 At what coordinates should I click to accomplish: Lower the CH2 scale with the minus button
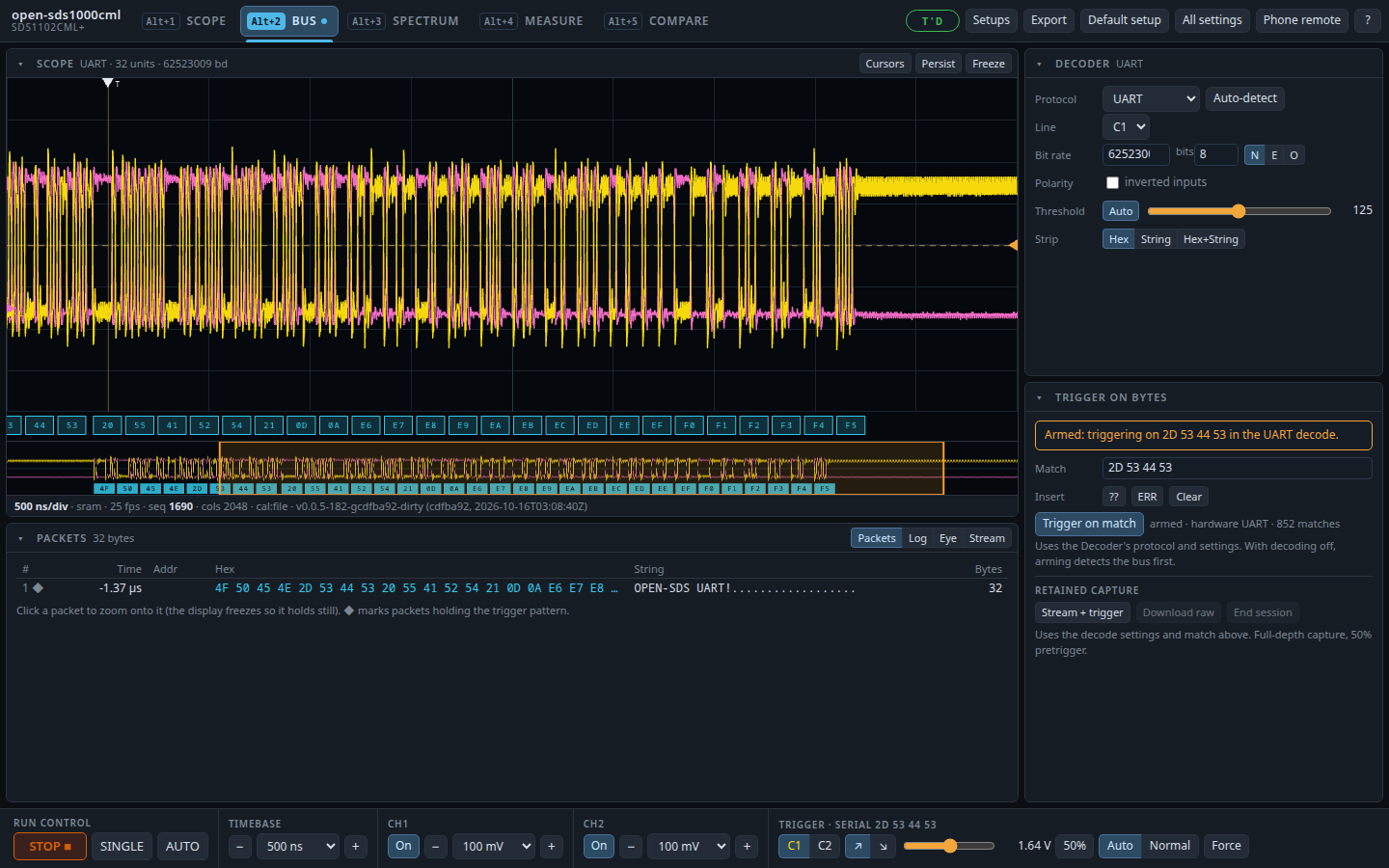(631, 847)
